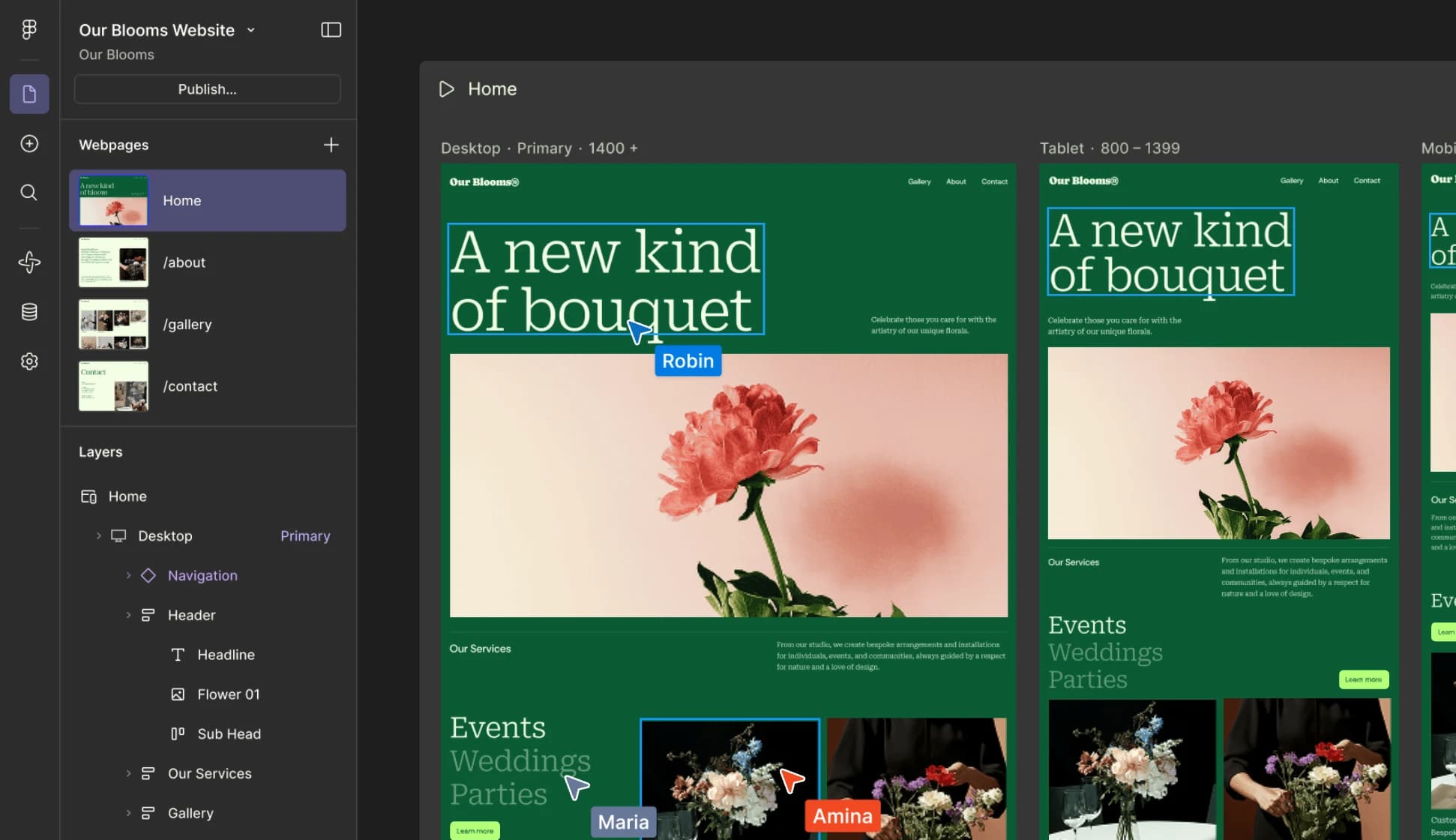This screenshot has width=1456, height=840.
Task: Open the /gallery page thumbnail
Action: coord(113,324)
